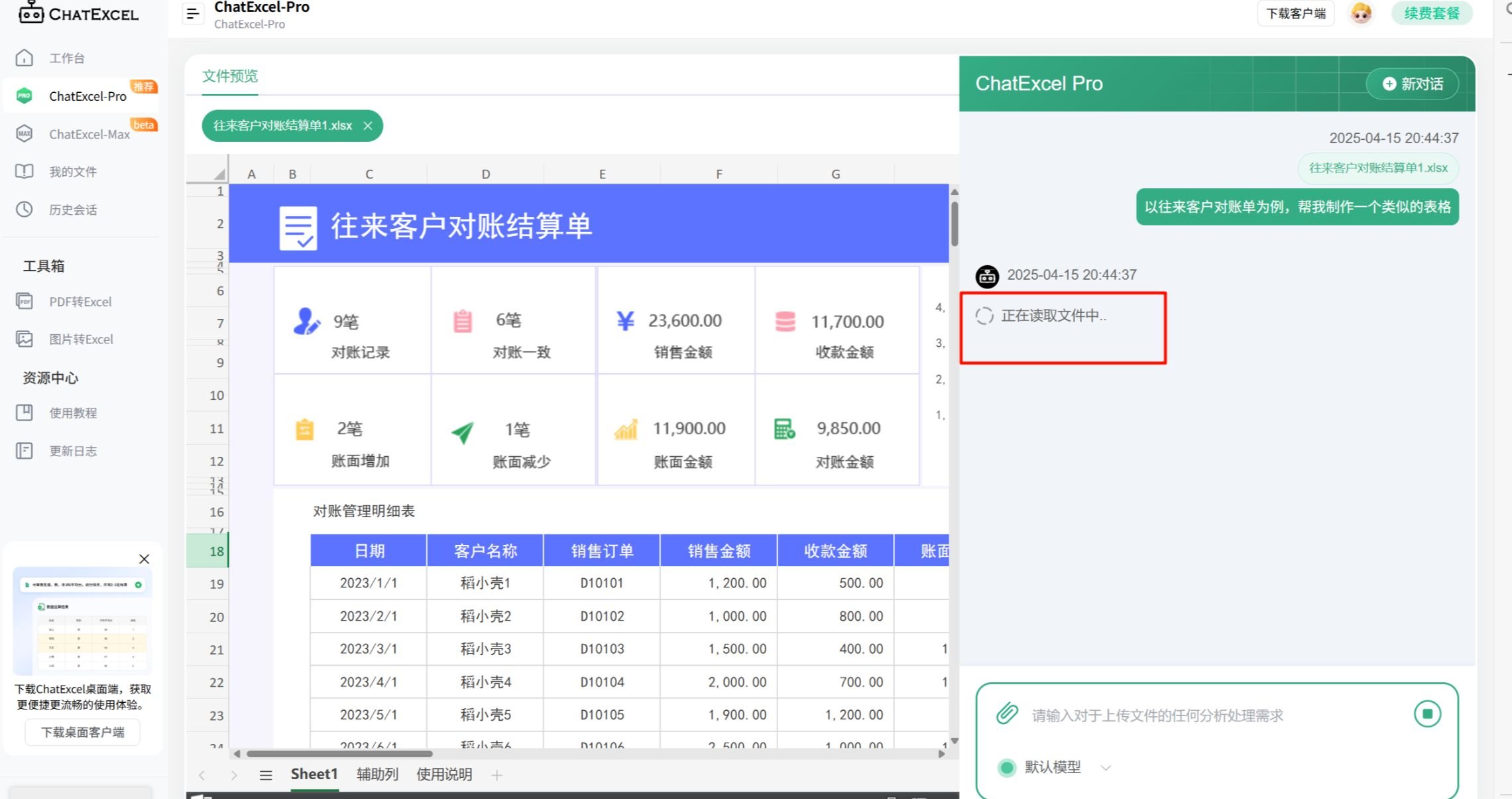This screenshot has width=1512, height=799.
Task: Click cell with order D10104
Action: pyautogui.click(x=602, y=682)
